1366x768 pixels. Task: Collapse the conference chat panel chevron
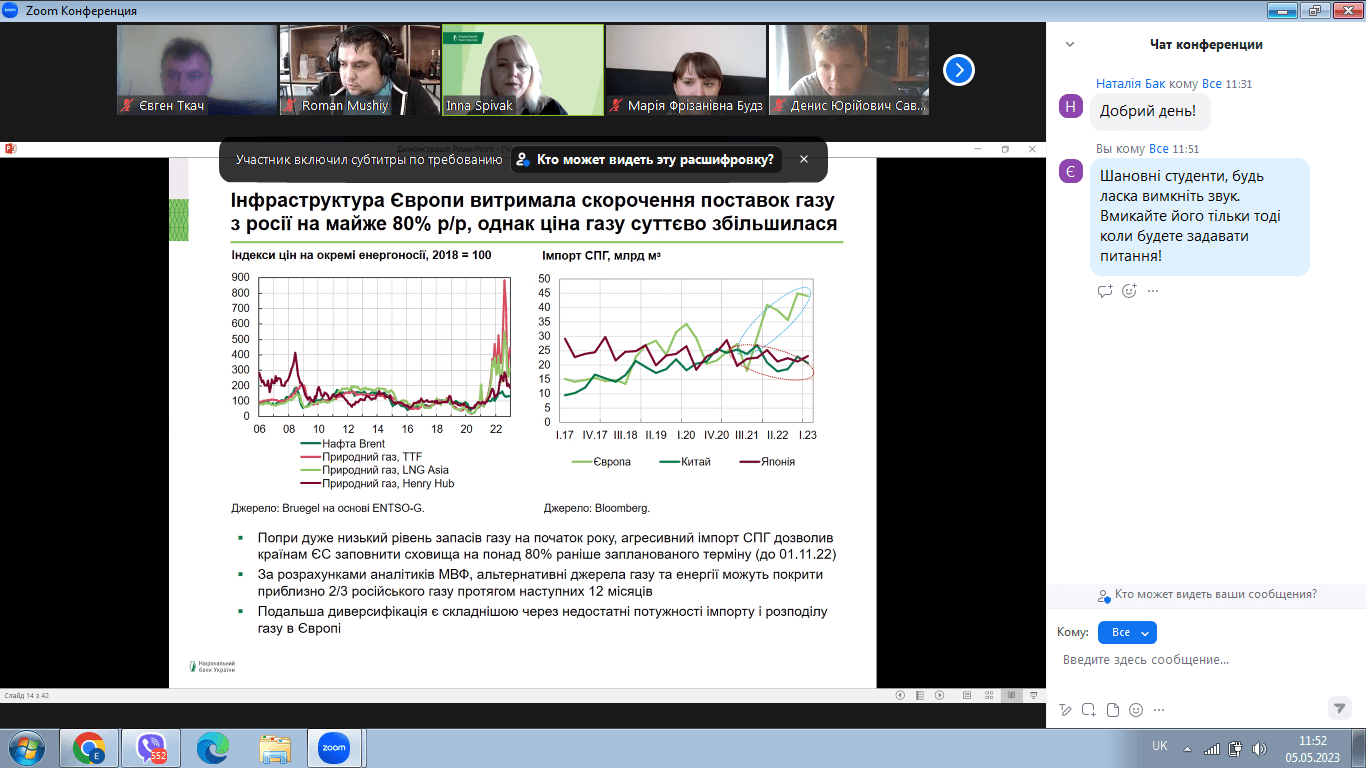click(1070, 45)
